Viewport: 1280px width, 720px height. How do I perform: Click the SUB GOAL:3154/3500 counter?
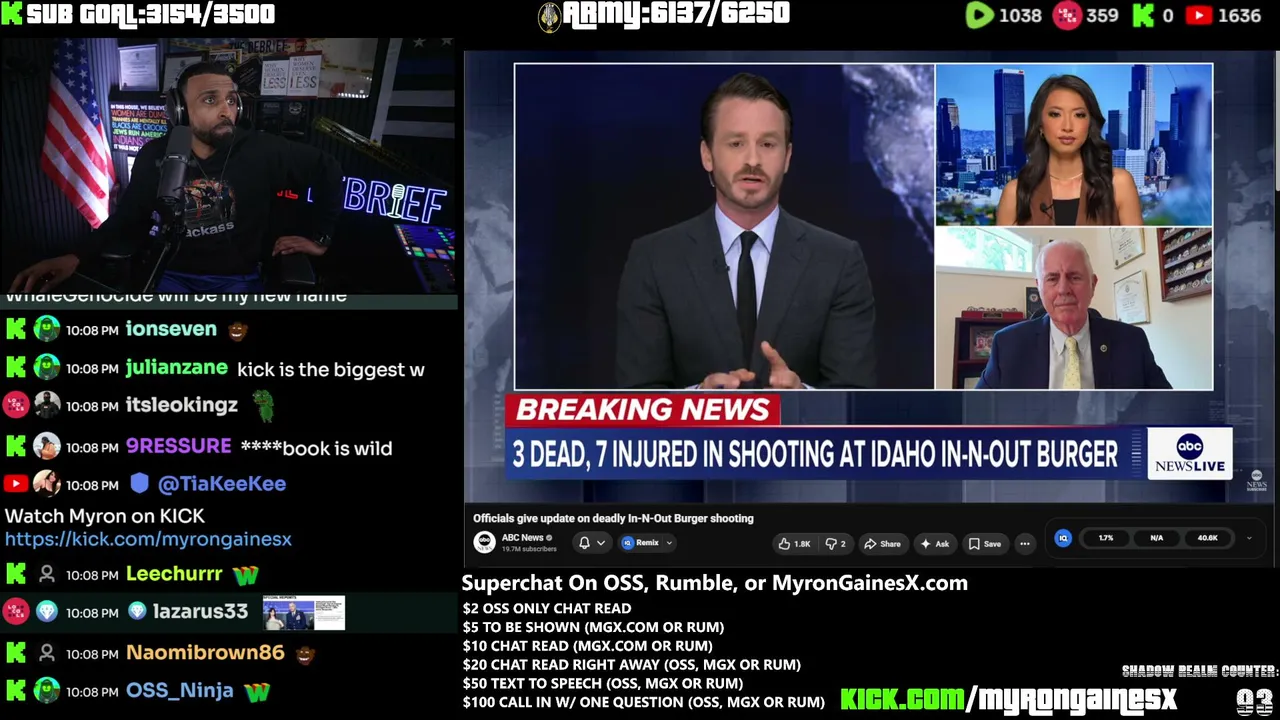point(139,14)
